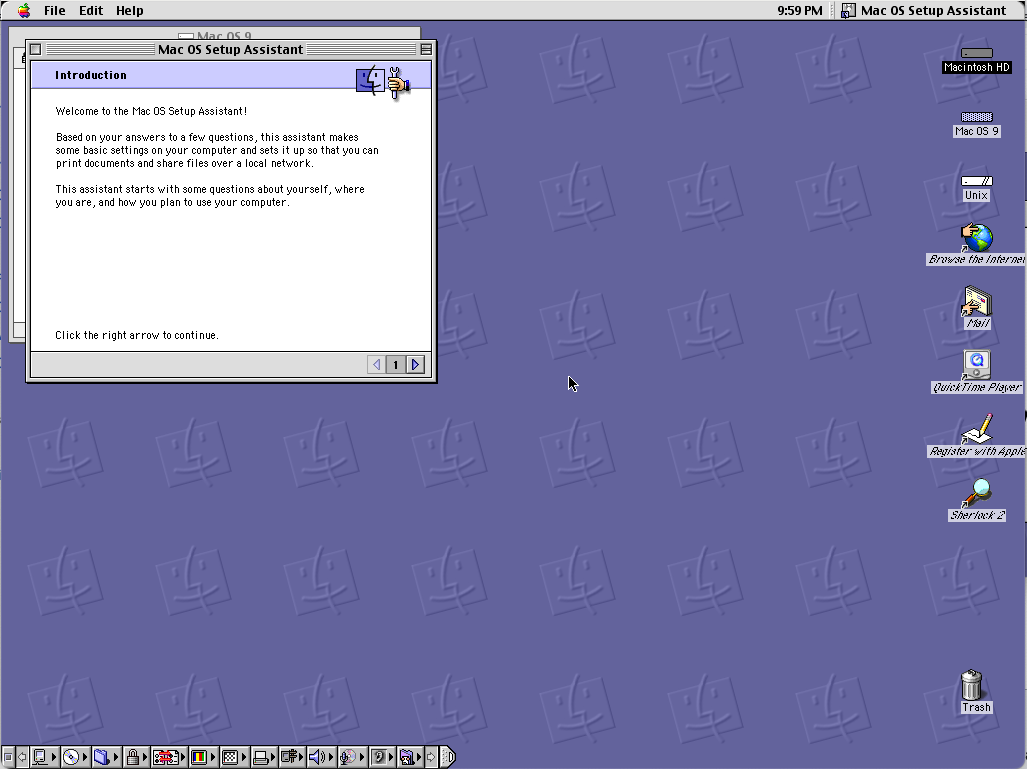This screenshot has height=769, width=1027.
Task: Open the Help menu
Action: [129, 11]
